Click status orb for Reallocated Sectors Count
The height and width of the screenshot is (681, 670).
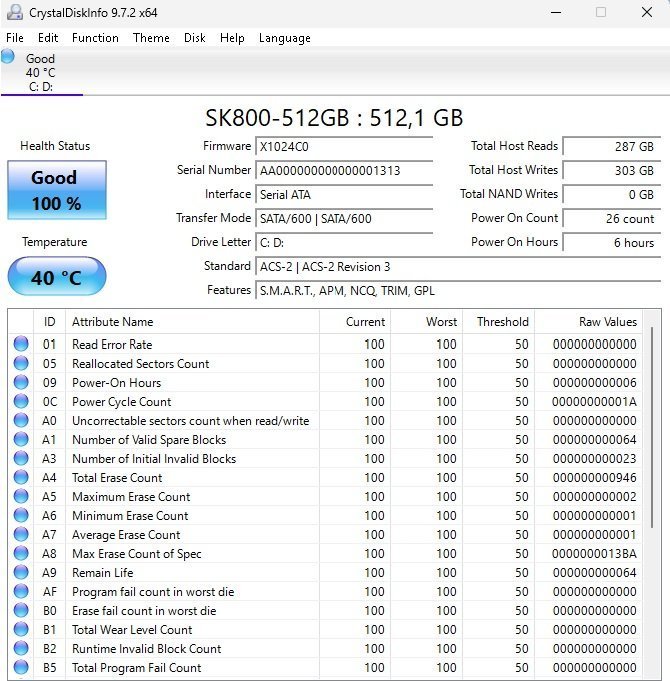click(x=21, y=364)
